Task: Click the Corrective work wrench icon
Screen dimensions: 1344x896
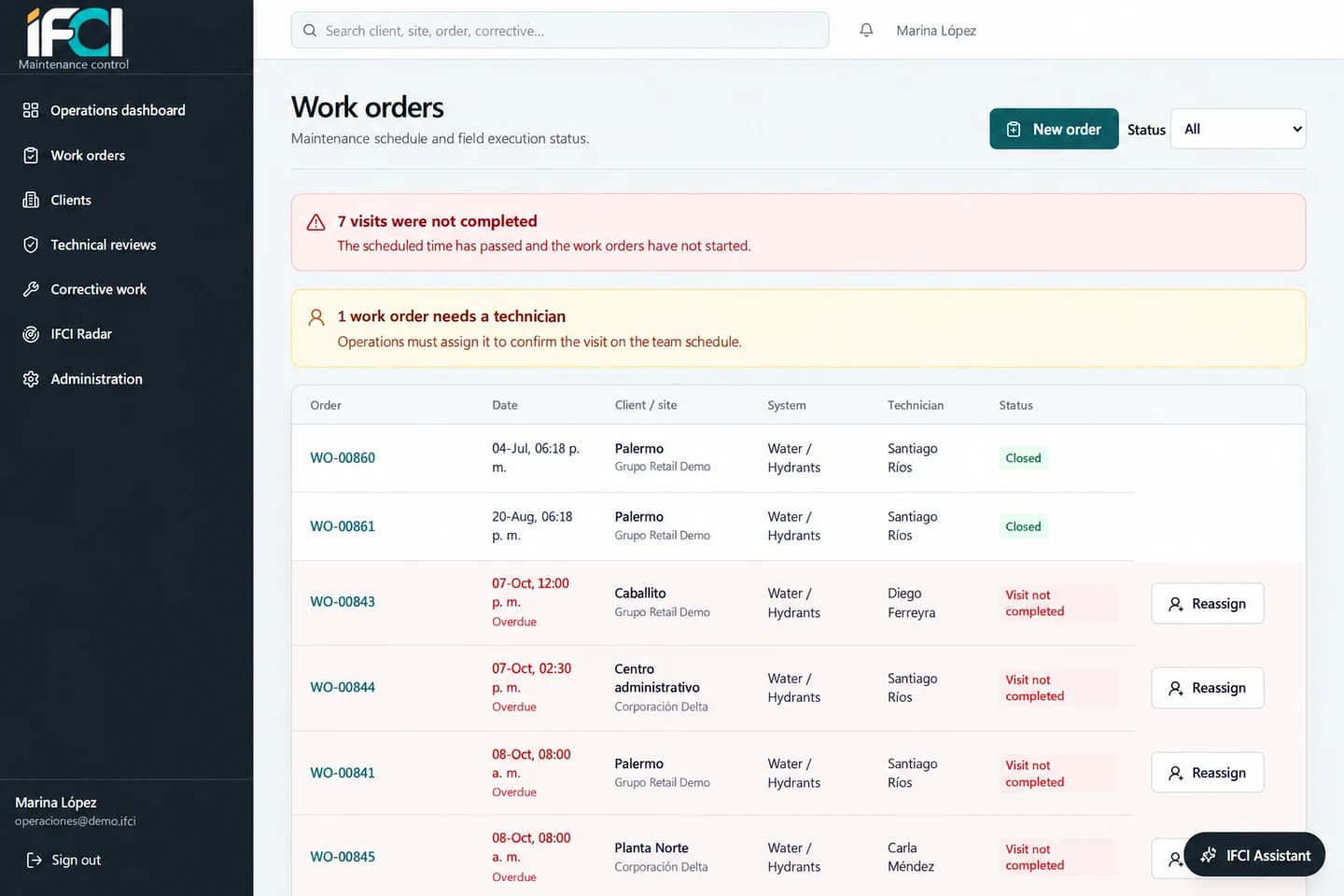Action: coord(31,289)
